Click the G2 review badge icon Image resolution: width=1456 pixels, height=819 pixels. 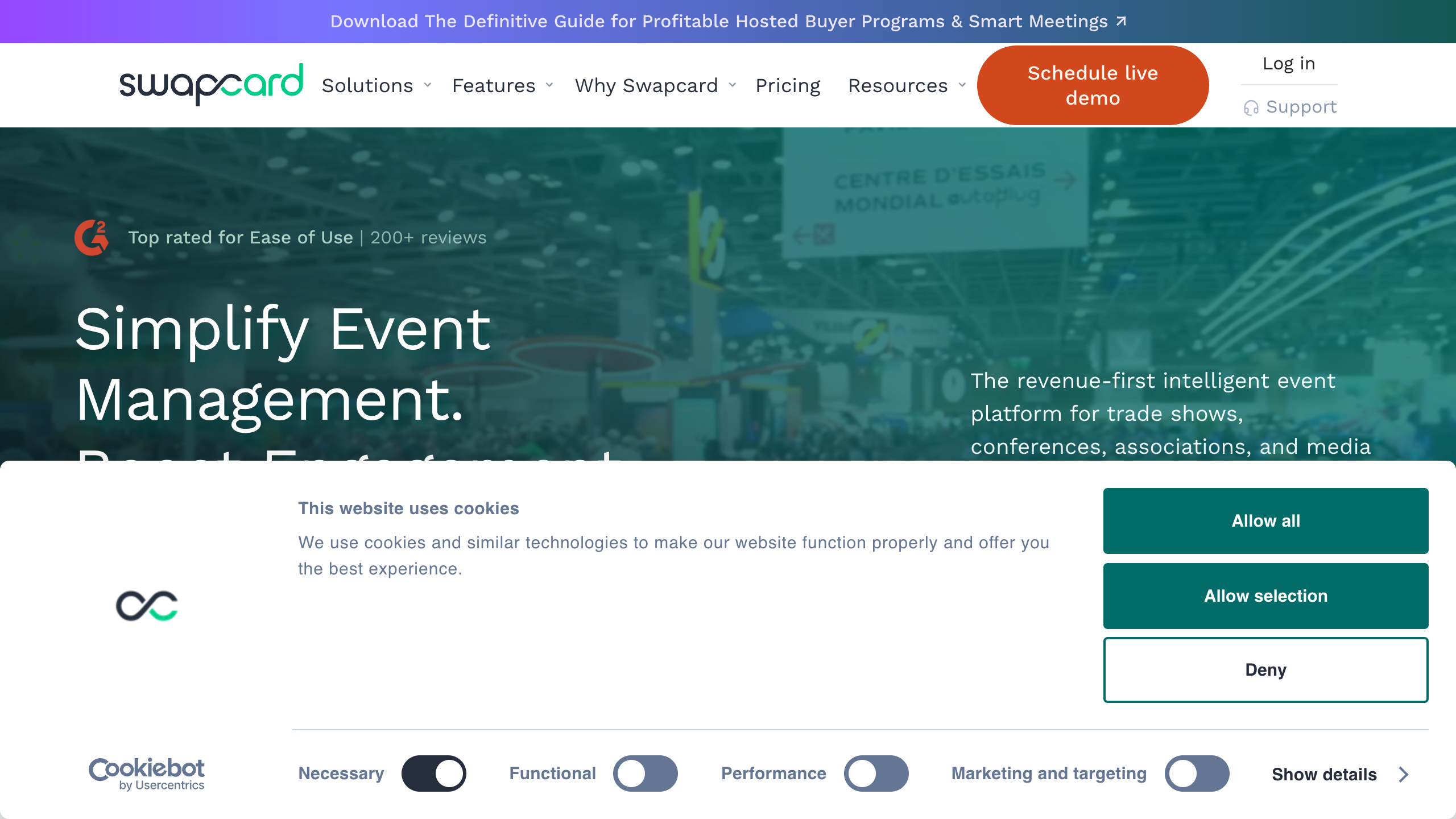coord(91,238)
